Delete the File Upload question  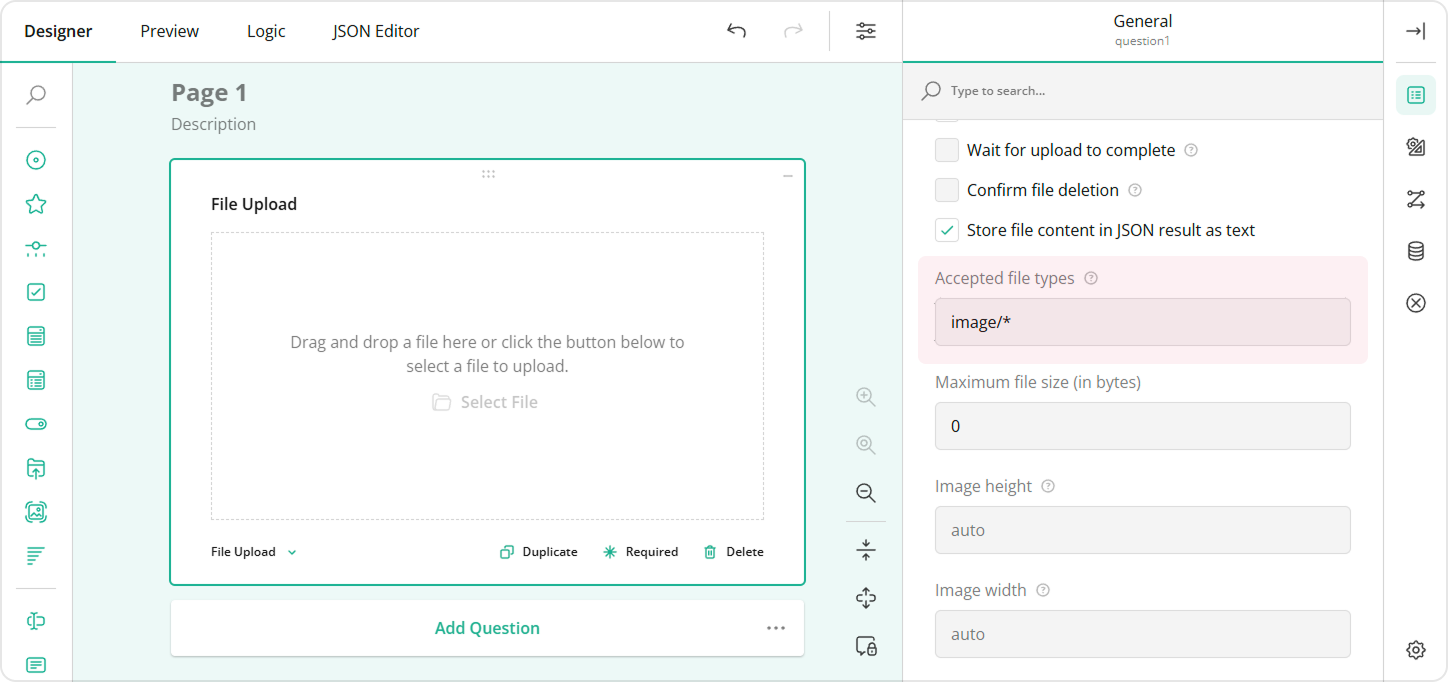tap(733, 551)
